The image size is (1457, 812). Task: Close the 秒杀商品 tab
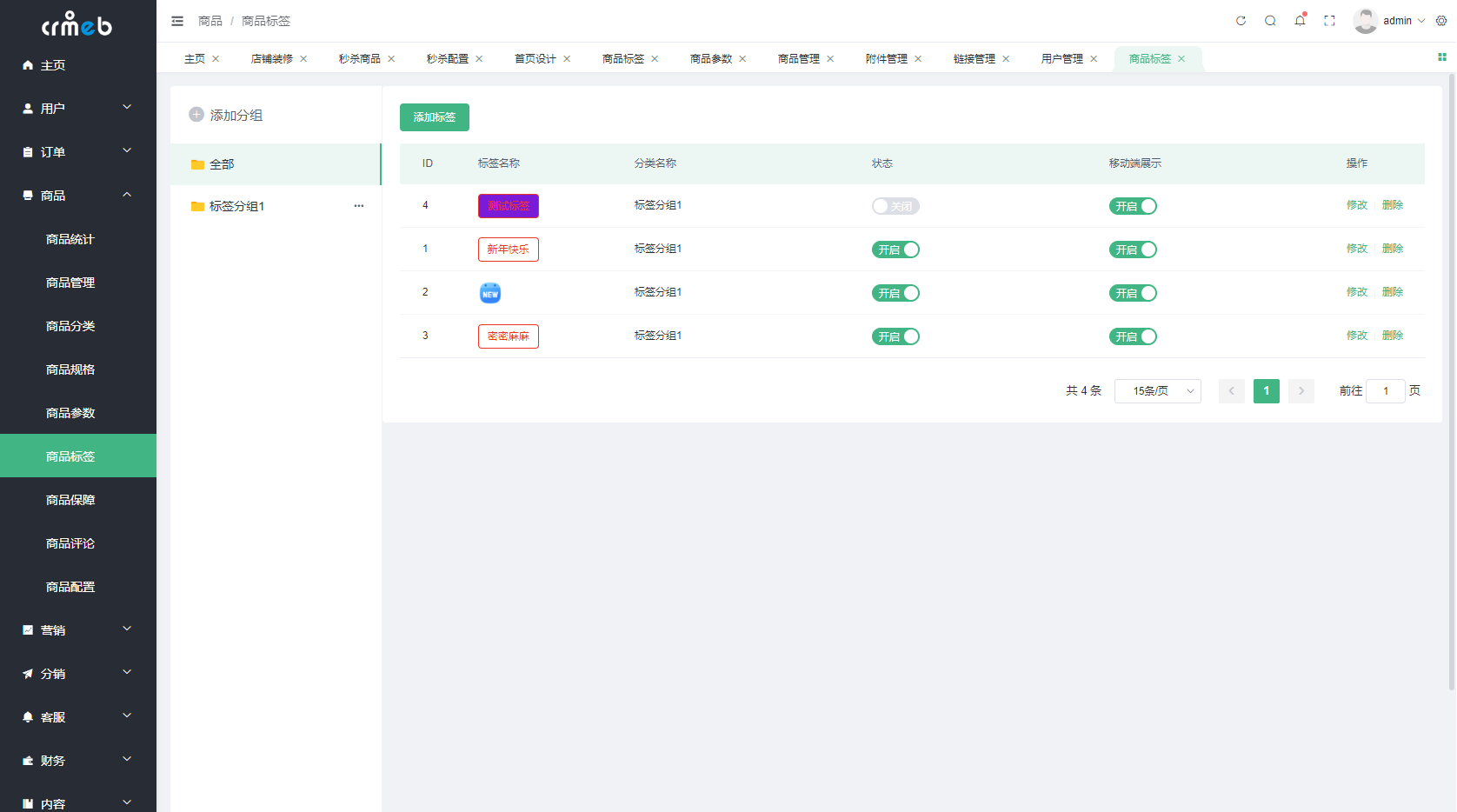tap(391, 59)
